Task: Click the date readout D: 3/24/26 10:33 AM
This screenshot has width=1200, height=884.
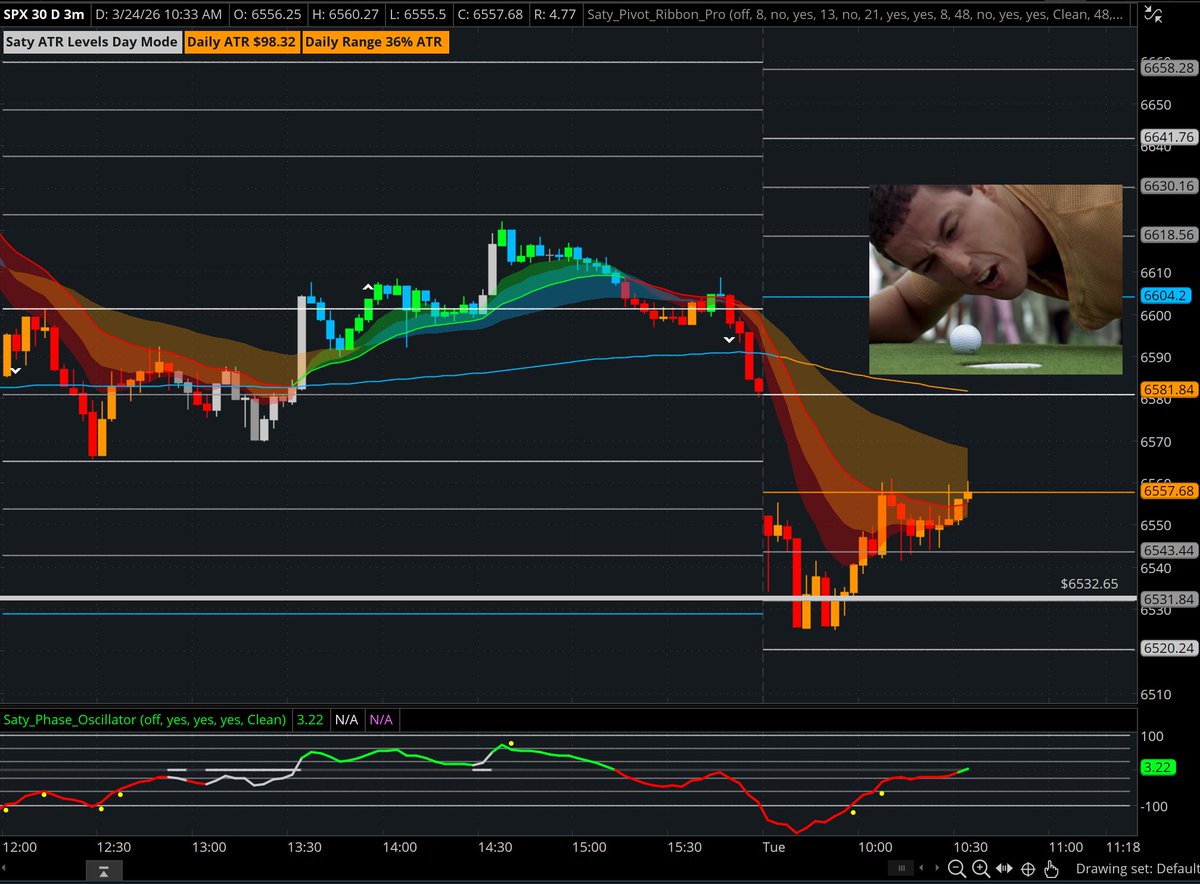Action: pyautogui.click(x=159, y=14)
